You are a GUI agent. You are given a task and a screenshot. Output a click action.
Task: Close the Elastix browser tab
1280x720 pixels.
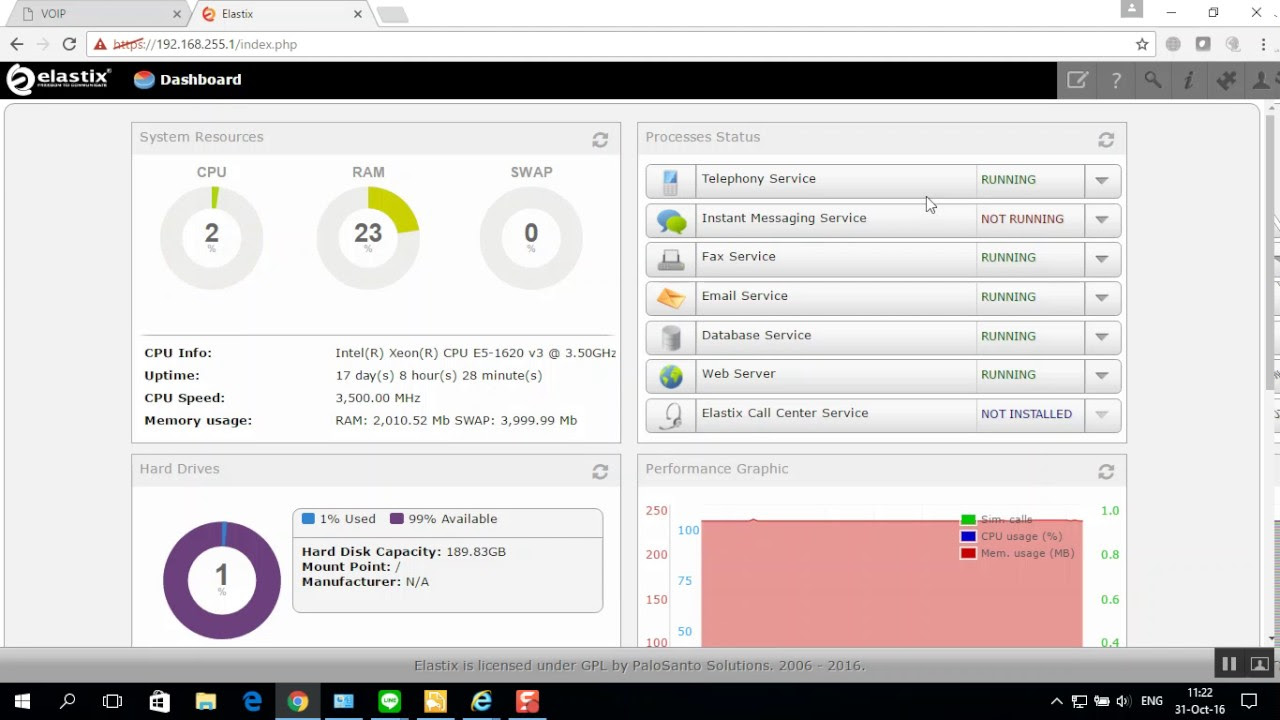[x=358, y=14]
